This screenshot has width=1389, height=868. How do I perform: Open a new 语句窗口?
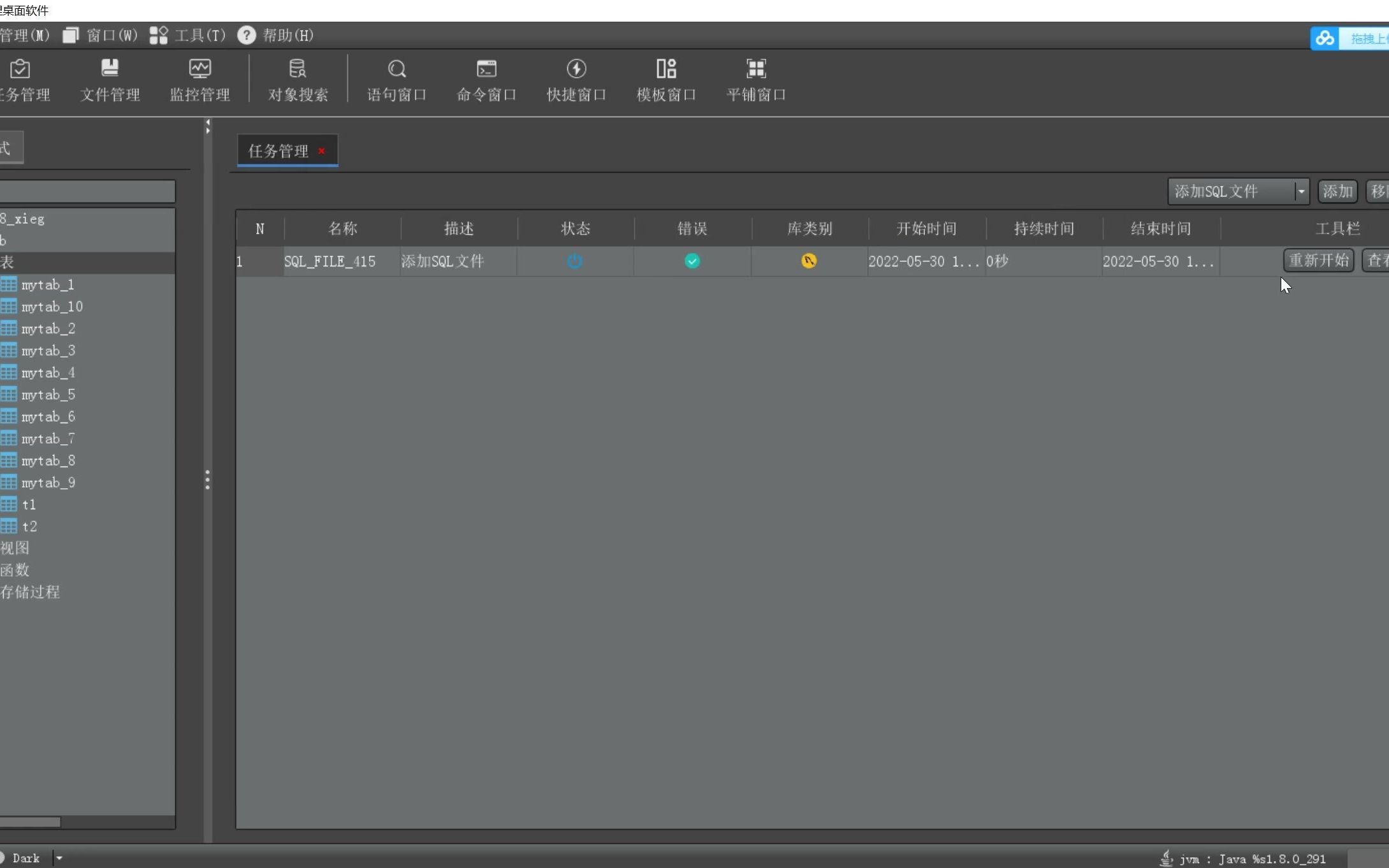tap(396, 78)
